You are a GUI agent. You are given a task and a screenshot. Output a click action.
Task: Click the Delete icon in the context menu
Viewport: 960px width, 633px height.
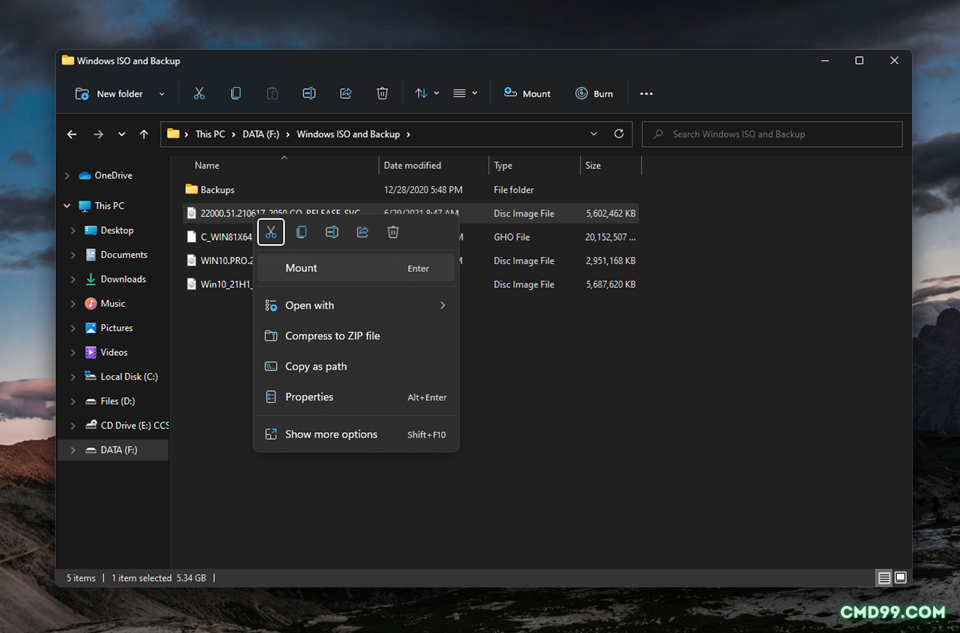pyautogui.click(x=393, y=232)
